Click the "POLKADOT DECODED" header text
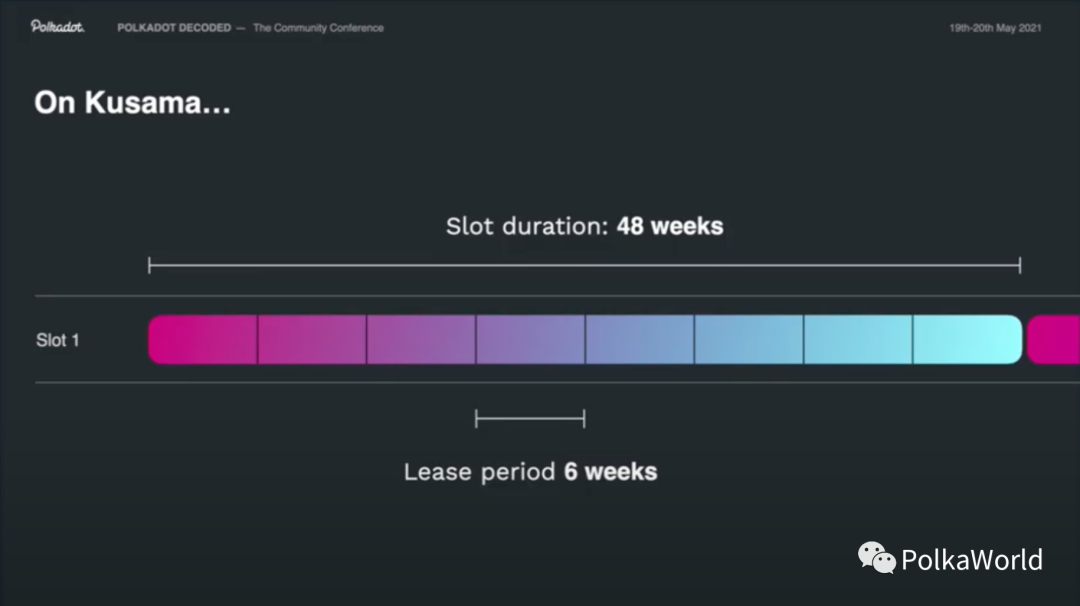The width and height of the screenshot is (1080, 606). point(174,28)
